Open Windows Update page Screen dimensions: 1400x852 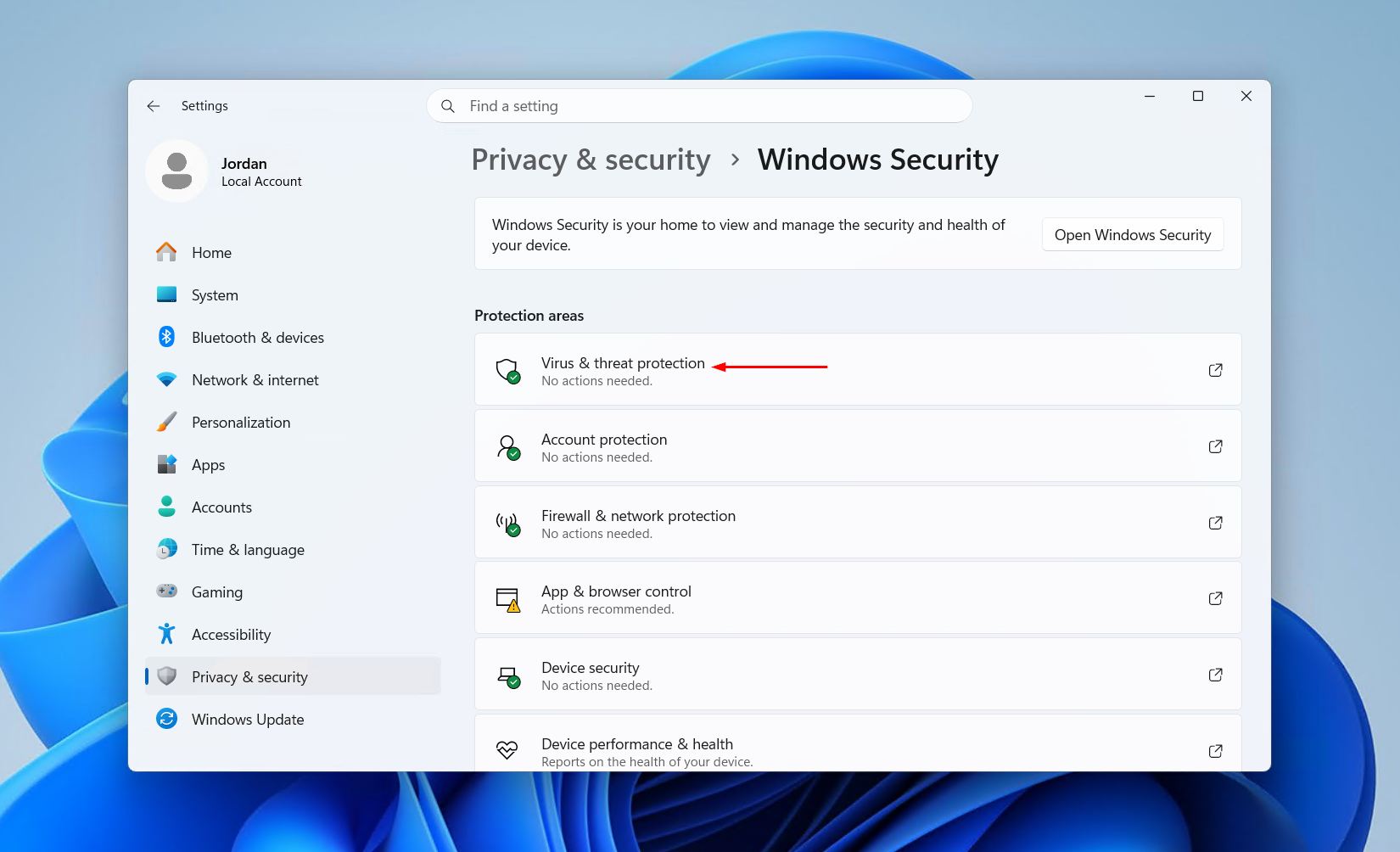tap(293, 719)
